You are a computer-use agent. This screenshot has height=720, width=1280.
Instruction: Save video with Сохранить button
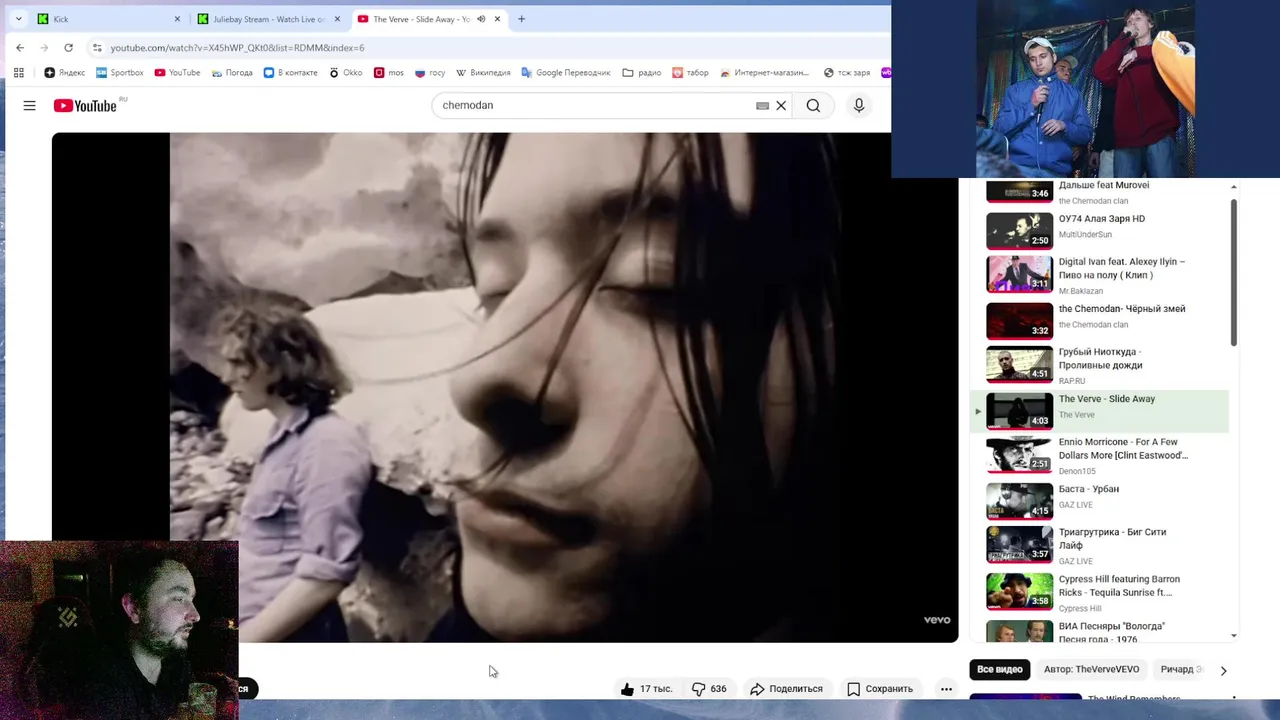click(x=880, y=689)
